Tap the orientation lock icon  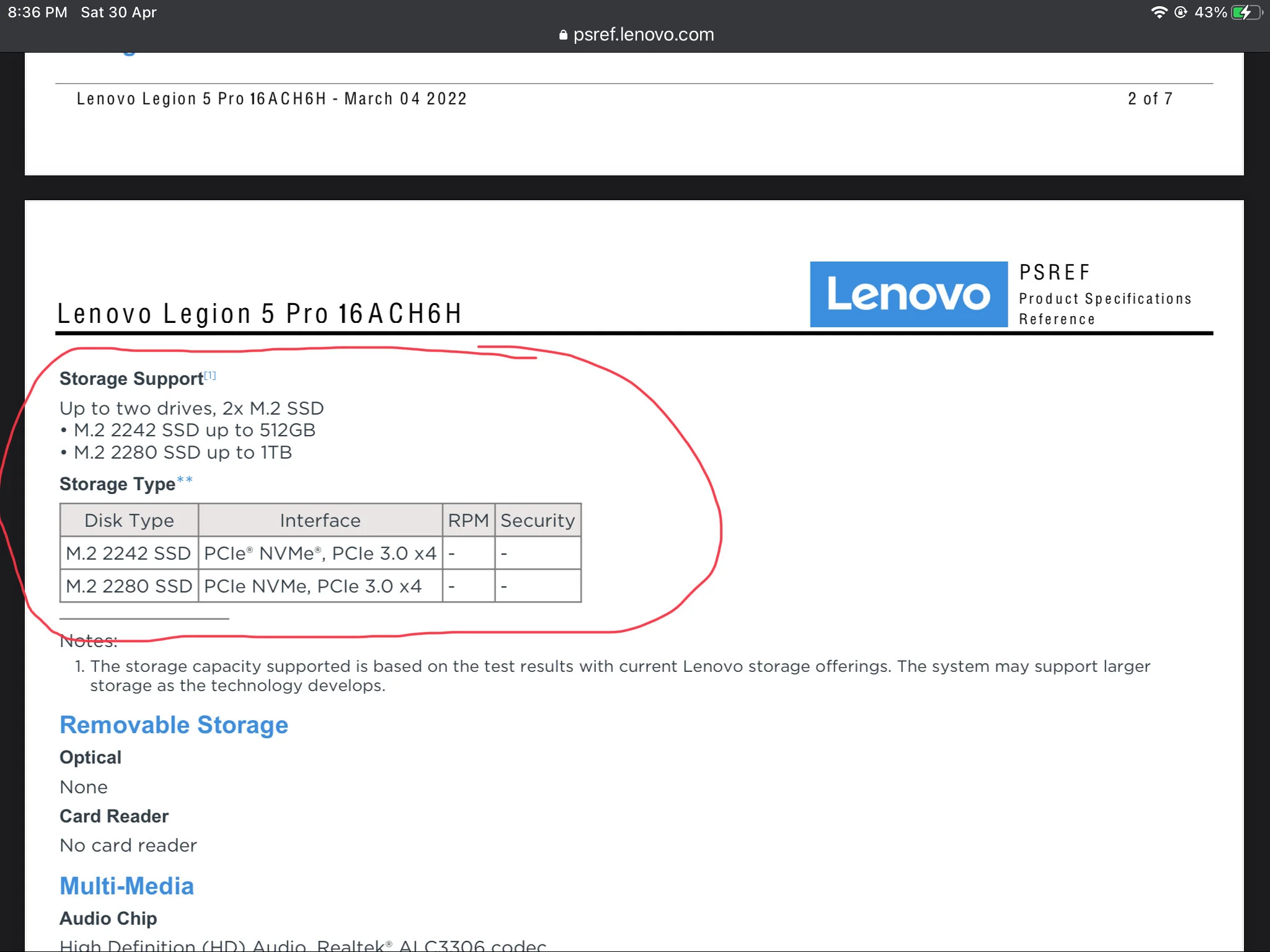1181,12
